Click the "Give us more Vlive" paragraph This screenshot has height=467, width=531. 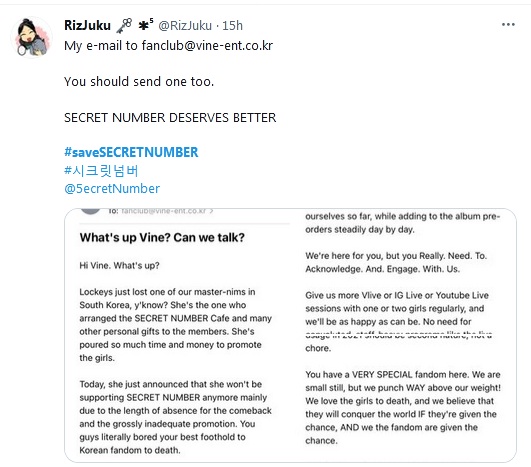[399, 322]
